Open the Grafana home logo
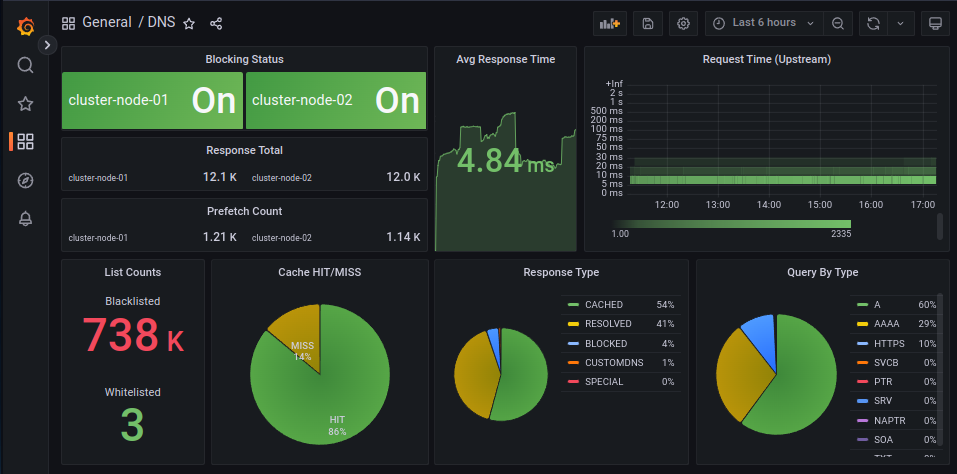 [25, 26]
